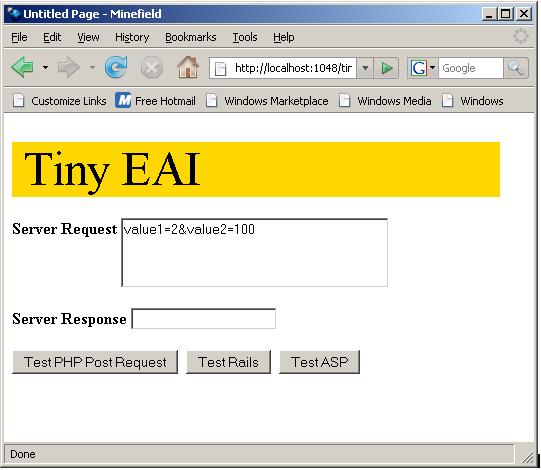Open the Tools menu
541x470 pixels.
click(245, 37)
